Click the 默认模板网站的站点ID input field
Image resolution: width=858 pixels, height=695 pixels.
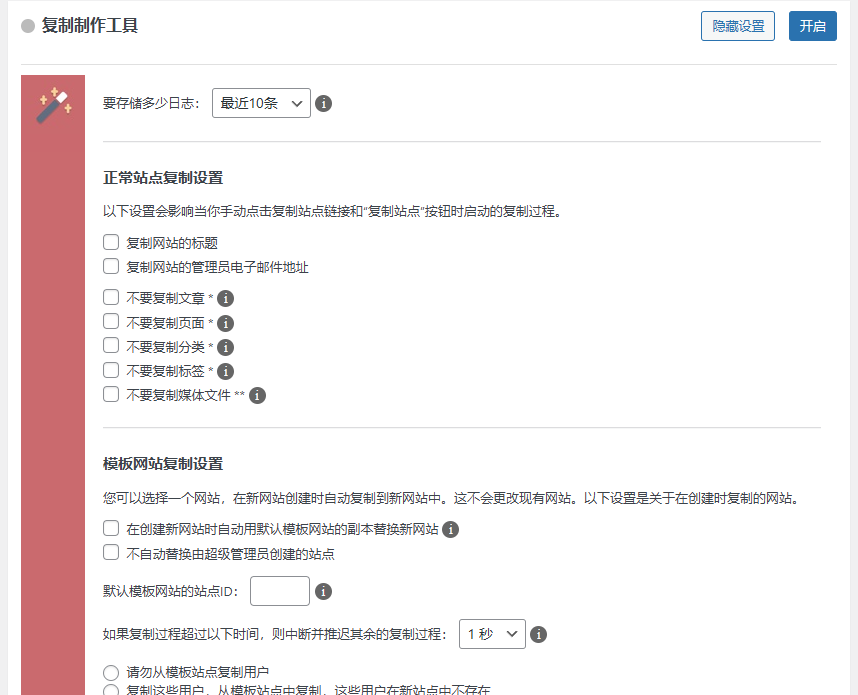pos(279,591)
